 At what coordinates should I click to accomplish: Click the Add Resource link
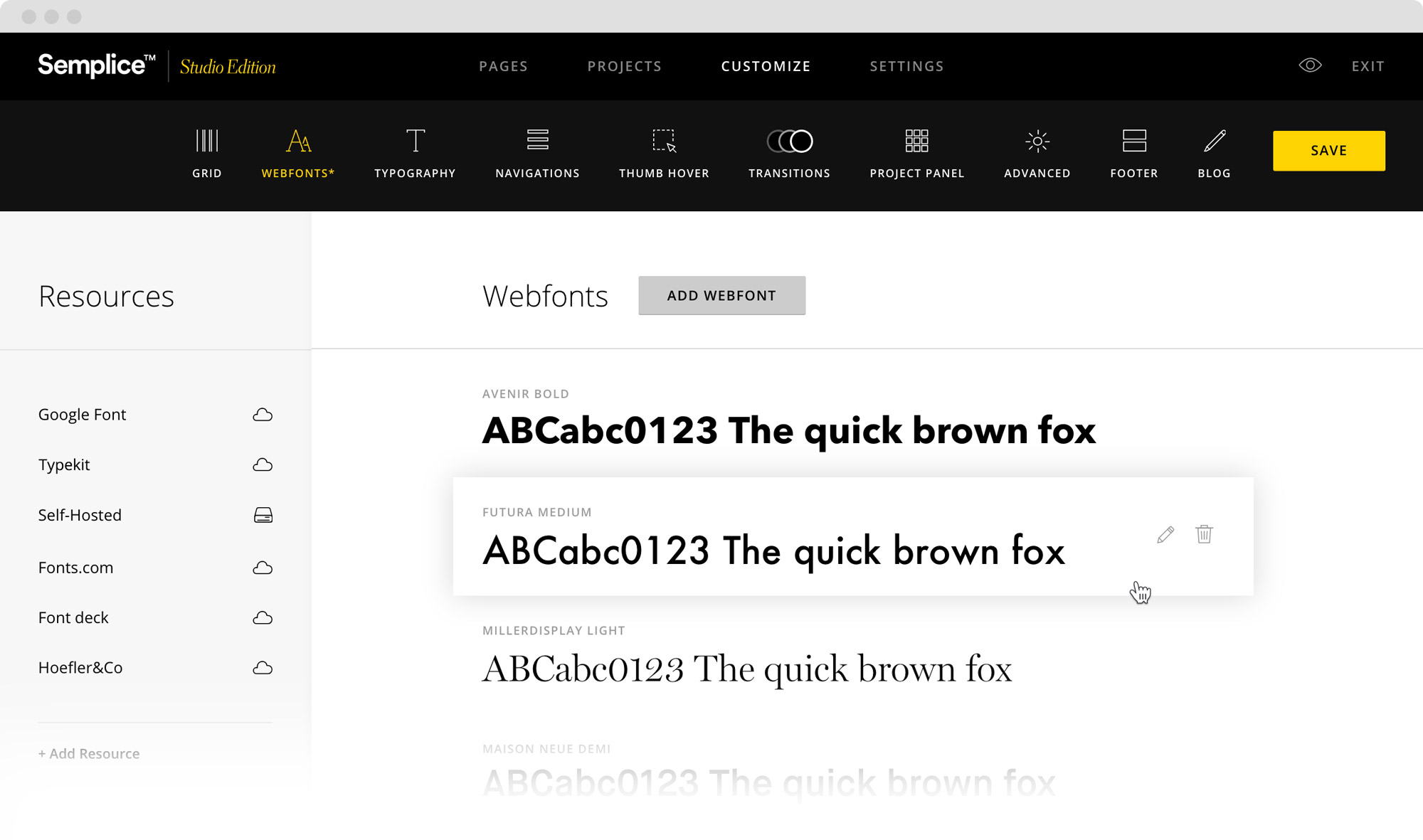[x=89, y=753]
